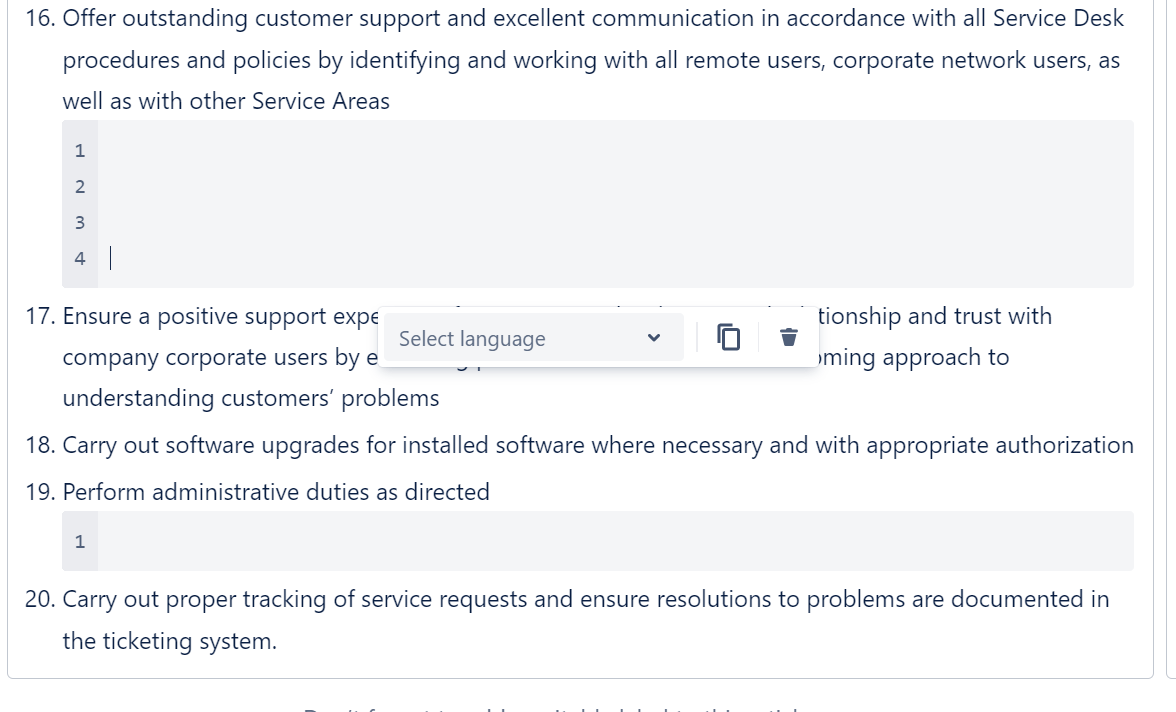Delete the code block with trash icon
Viewport: 1176px width, 712px height.
788,338
